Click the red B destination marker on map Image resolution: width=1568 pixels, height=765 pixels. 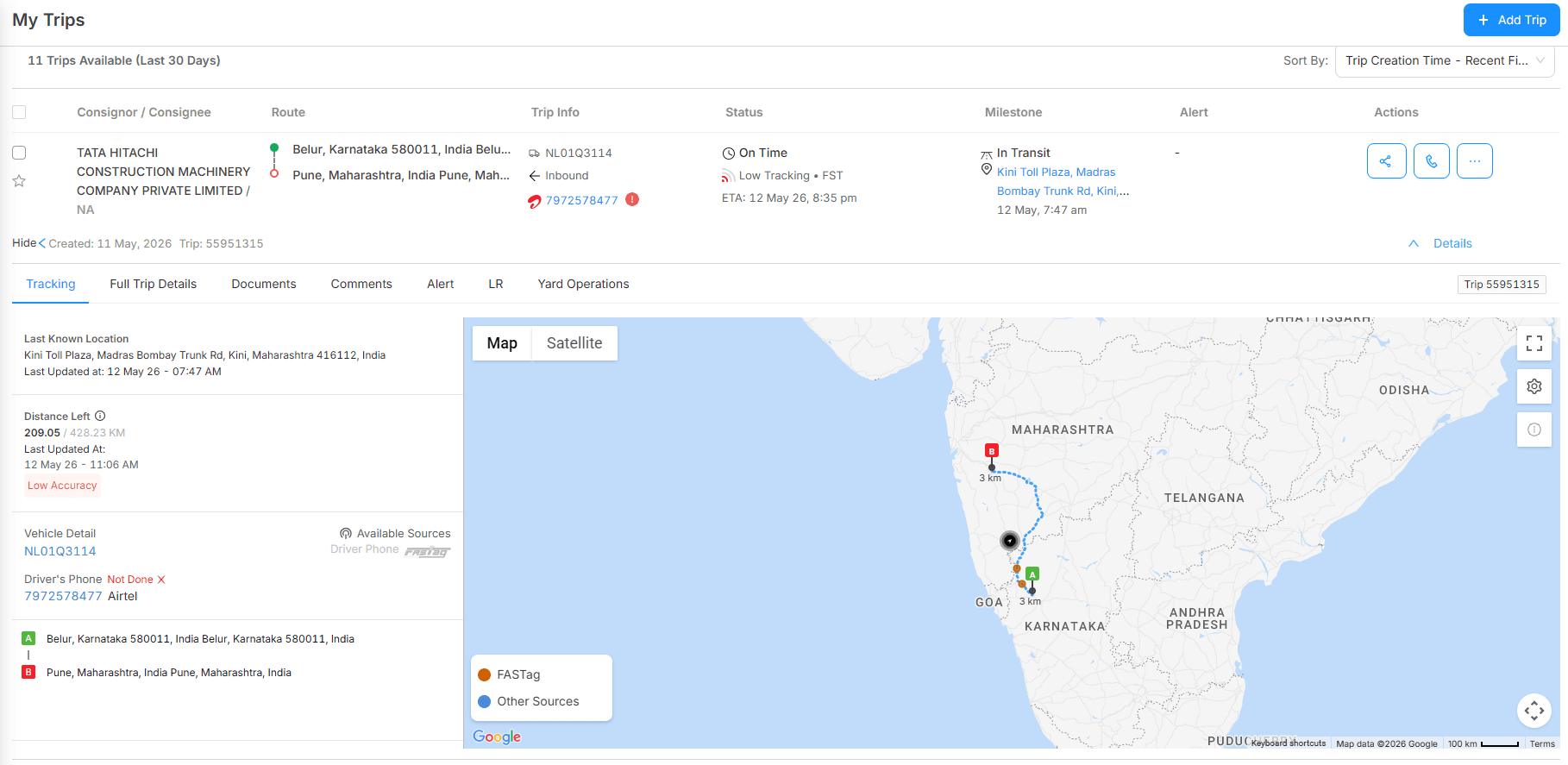pos(992,451)
